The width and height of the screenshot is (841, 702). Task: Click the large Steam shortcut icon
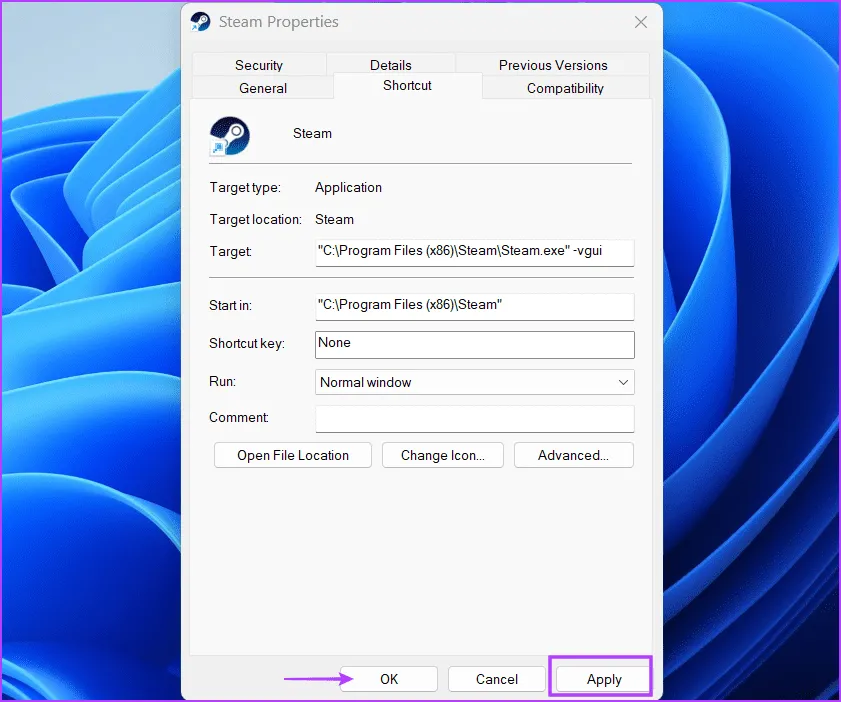(x=229, y=135)
